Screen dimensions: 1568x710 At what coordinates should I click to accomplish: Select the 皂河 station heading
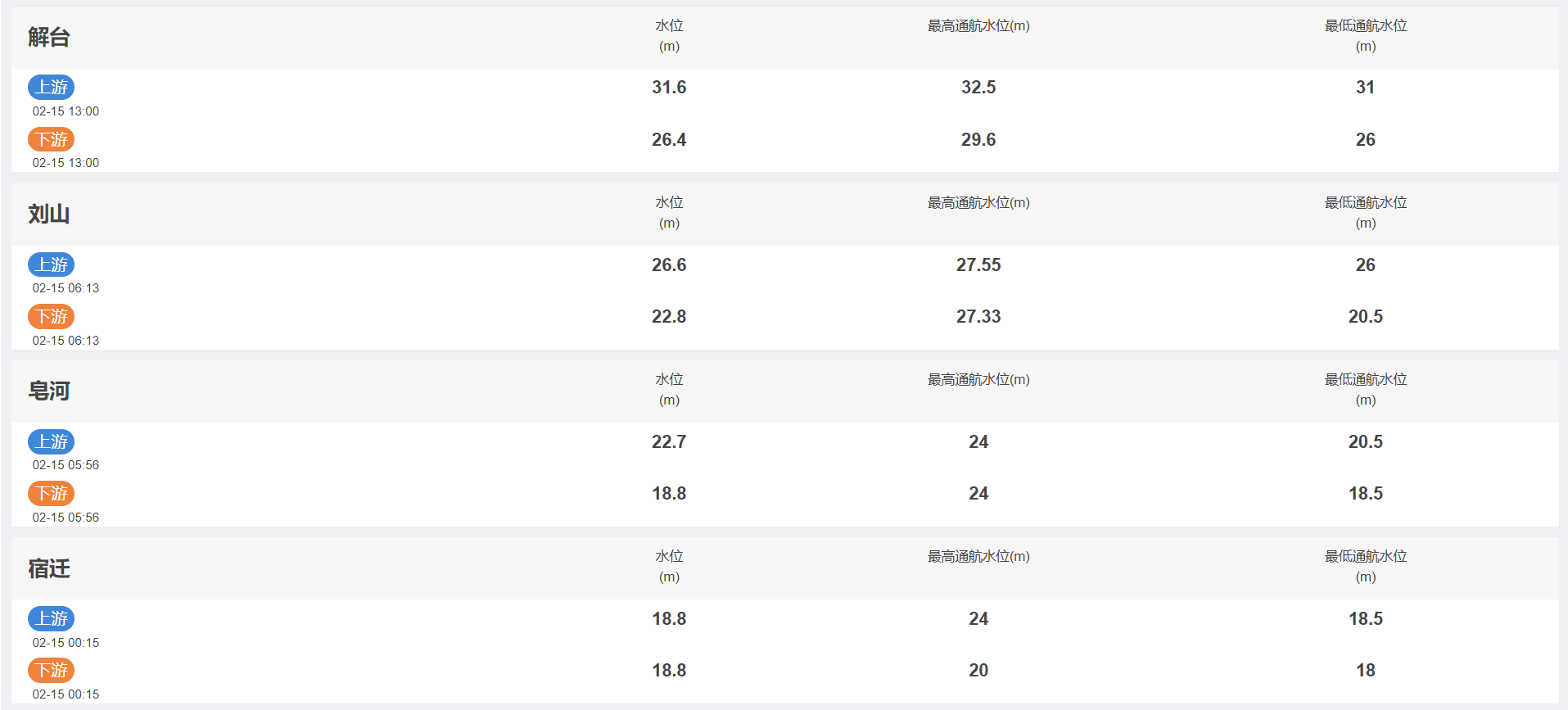[x=49, y=391]
